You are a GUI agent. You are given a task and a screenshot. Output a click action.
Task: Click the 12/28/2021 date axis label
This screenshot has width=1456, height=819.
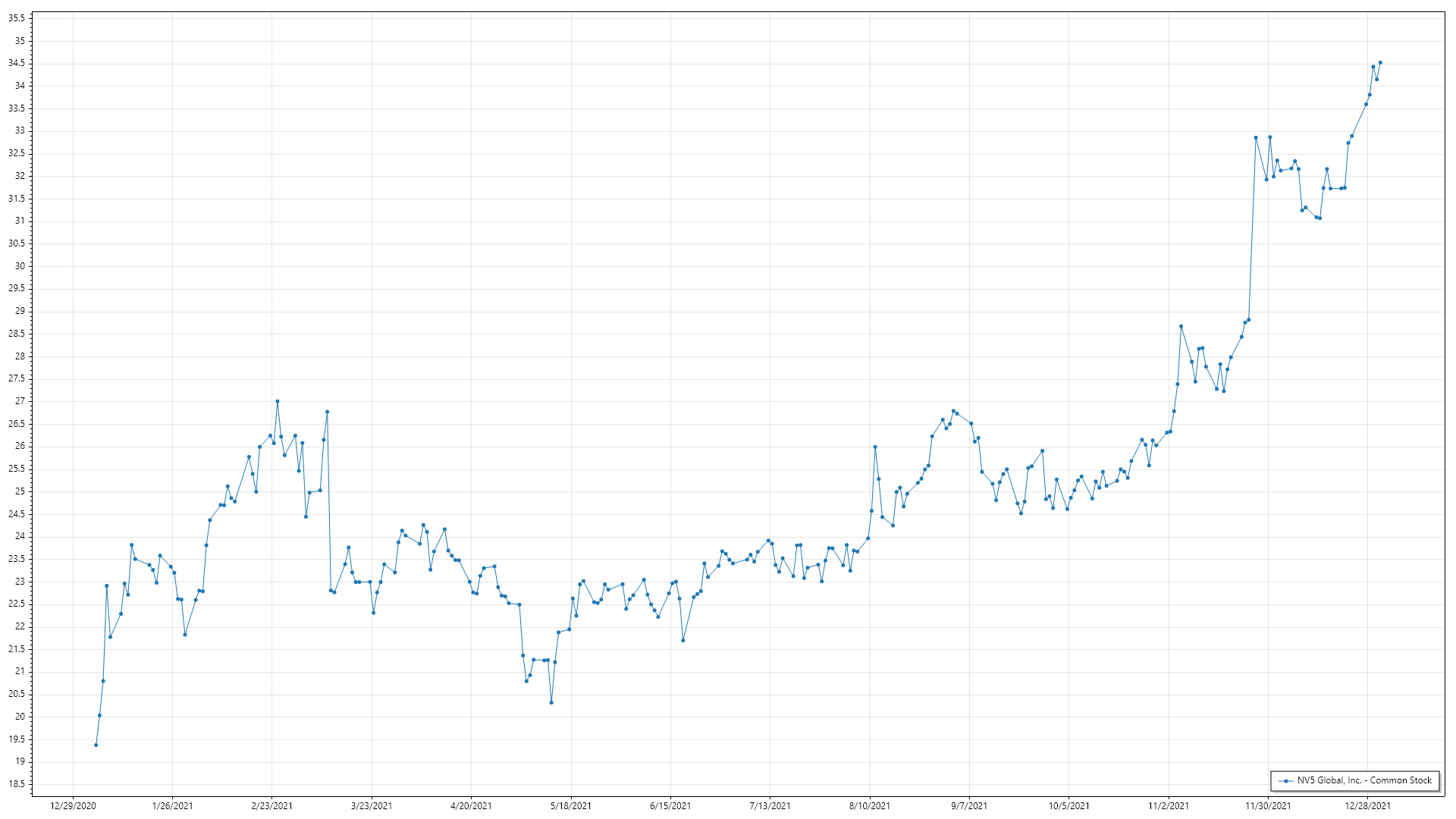1368,805
